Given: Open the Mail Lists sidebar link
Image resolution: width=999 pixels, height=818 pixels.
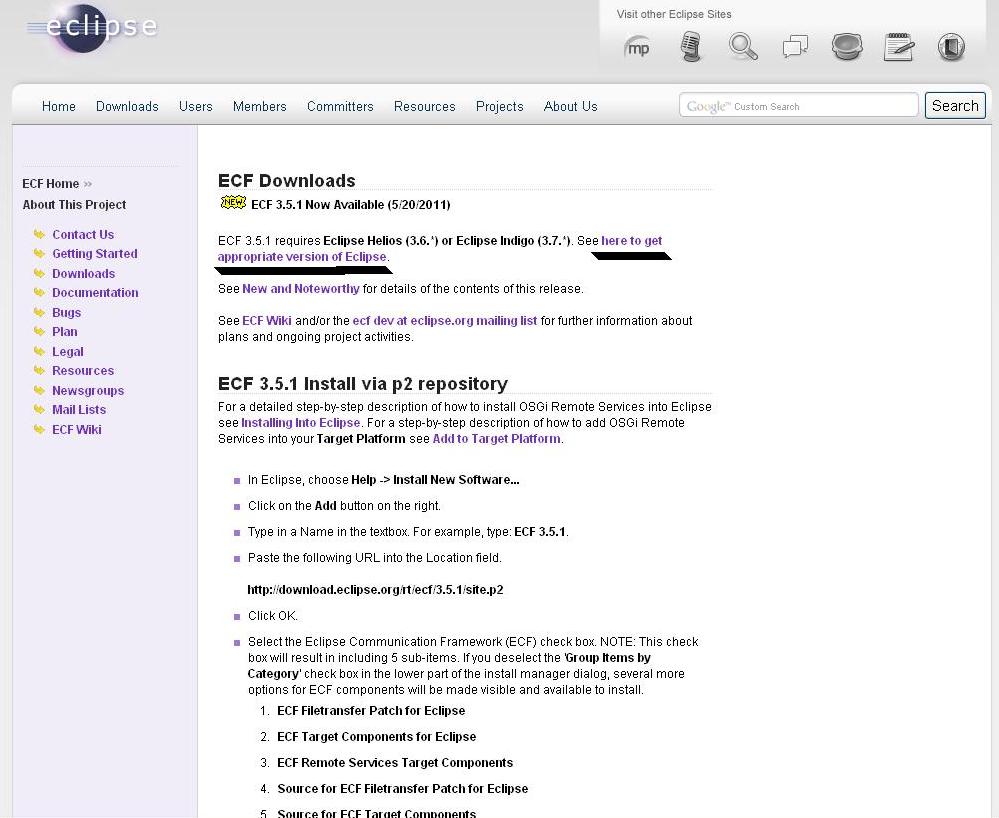Looking at the screenshot, I should 79,410.
